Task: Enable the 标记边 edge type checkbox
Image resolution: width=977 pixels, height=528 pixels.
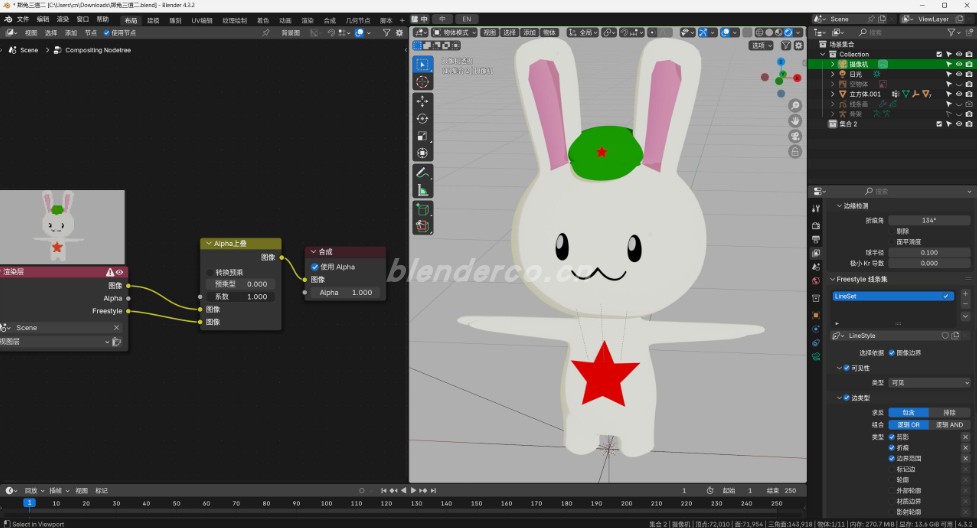Action: 892,469
